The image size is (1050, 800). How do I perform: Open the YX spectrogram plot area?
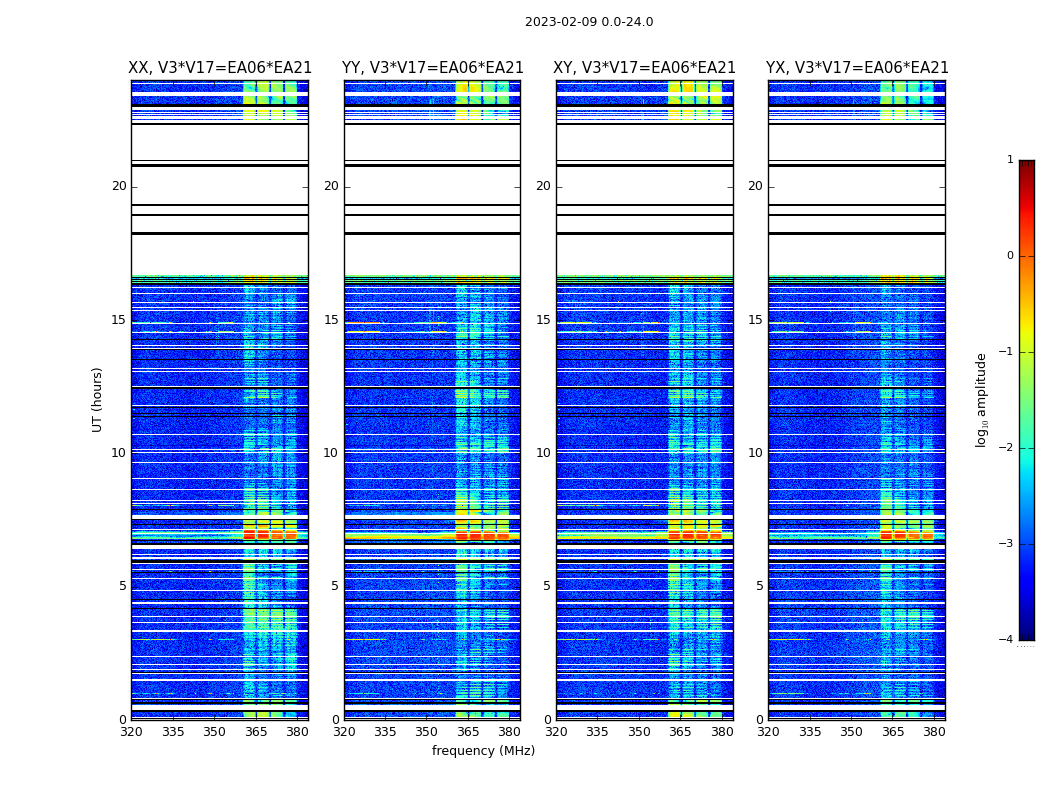857,400
